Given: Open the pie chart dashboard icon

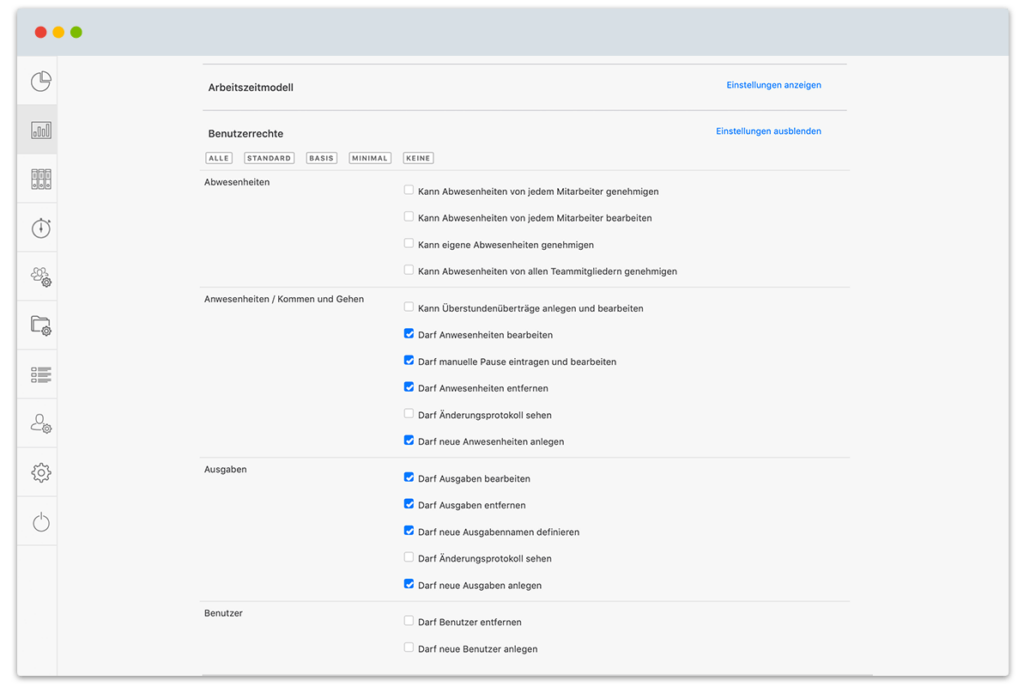Looking at the screenshot, I should click(x=40, y=81).
